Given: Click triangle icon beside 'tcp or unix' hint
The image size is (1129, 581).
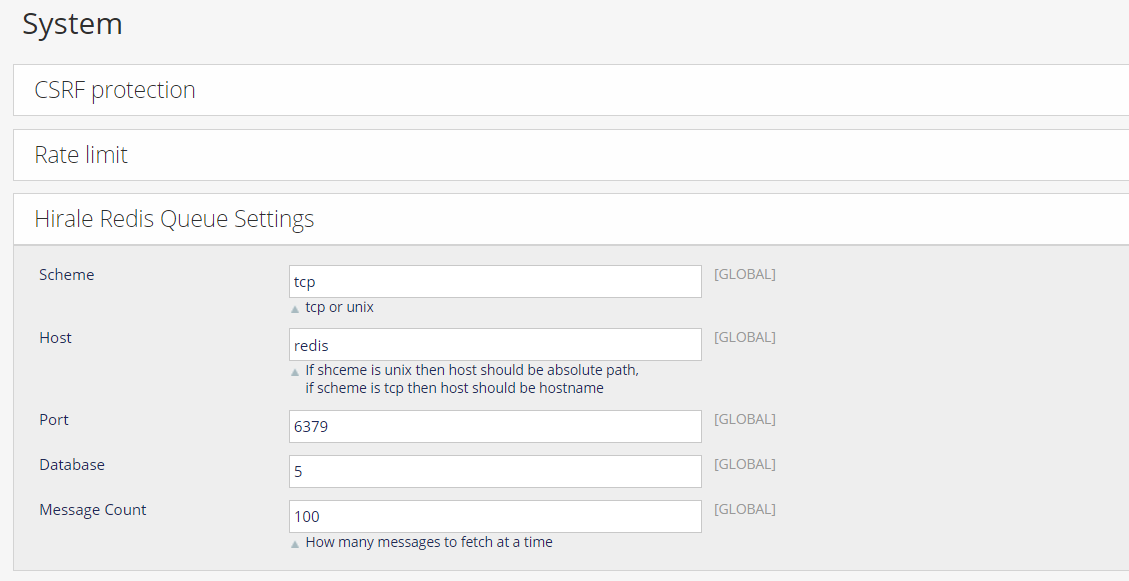Looking at the screenshot, I should coord(295,309).
